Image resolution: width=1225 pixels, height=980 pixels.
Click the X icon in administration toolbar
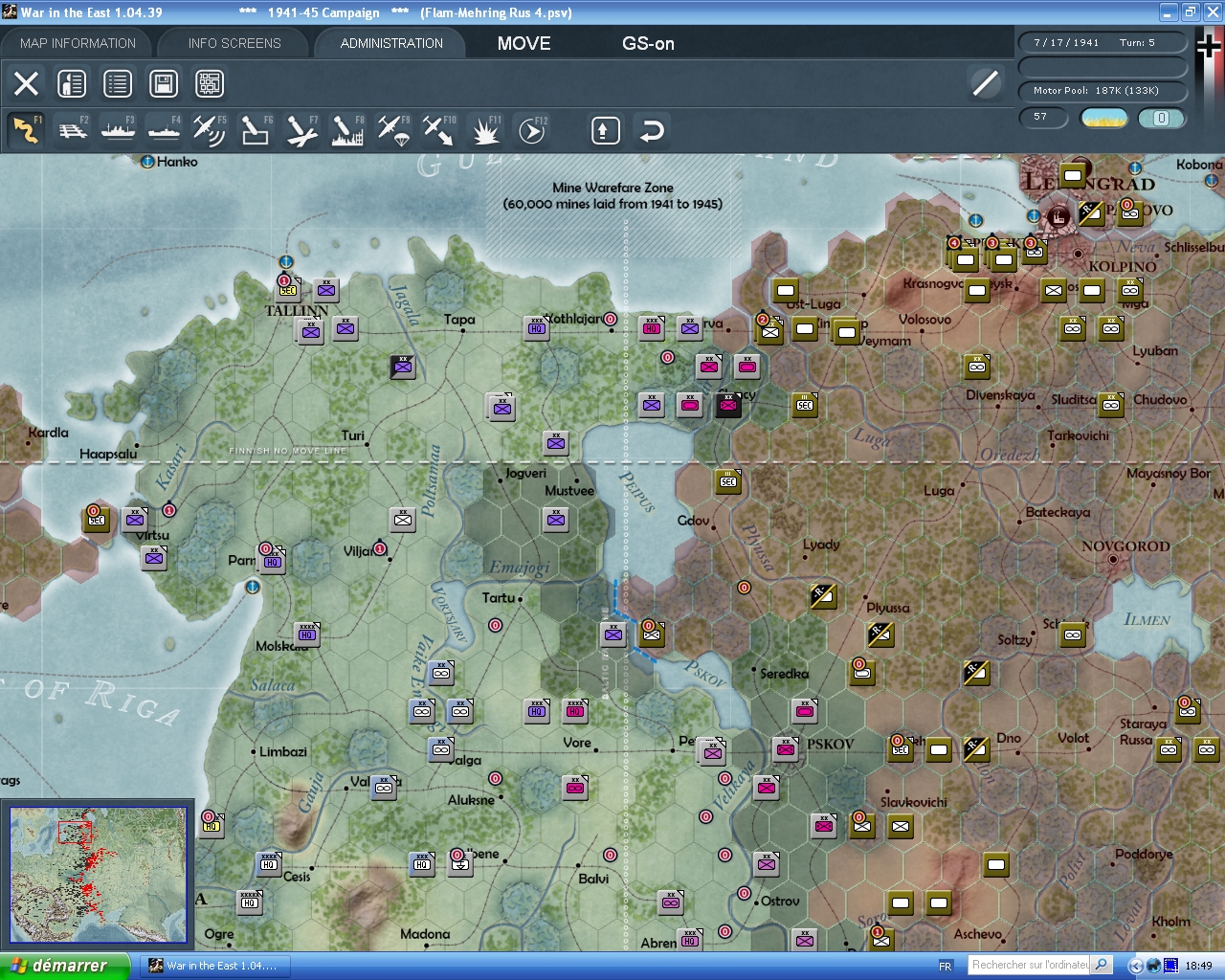pos(26,83)
